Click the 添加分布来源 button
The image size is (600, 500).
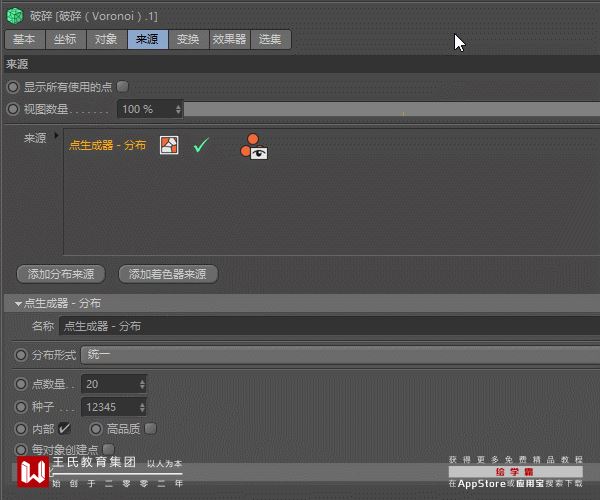61,274
